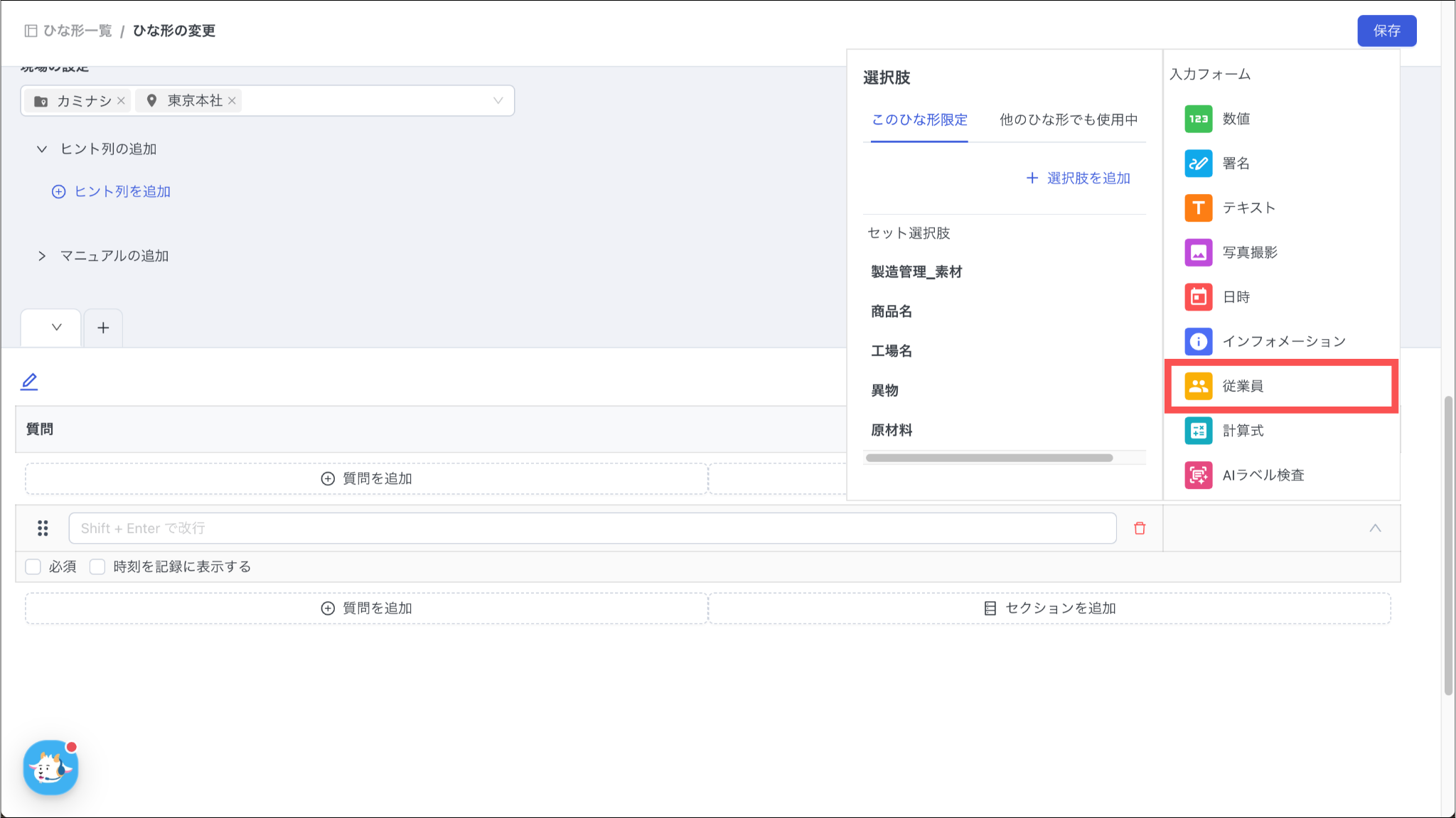Remove the カミナシ tag
1456x818 pixels.
(x=121, y=101)
